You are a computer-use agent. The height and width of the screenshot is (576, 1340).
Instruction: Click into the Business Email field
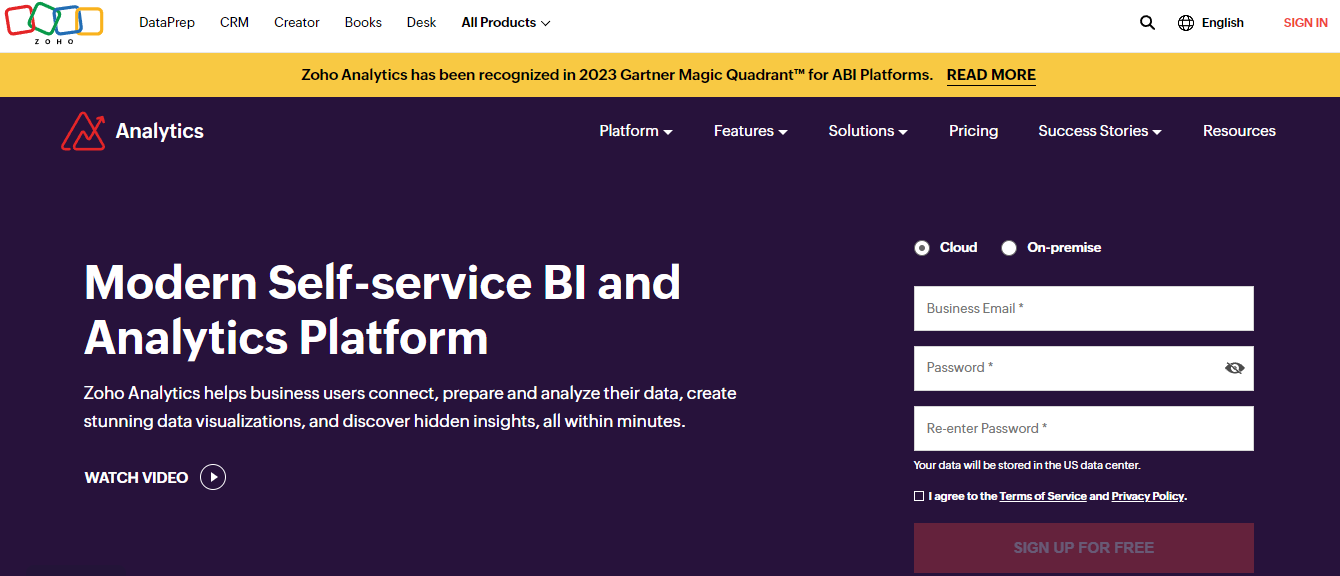pos(1083,308)
